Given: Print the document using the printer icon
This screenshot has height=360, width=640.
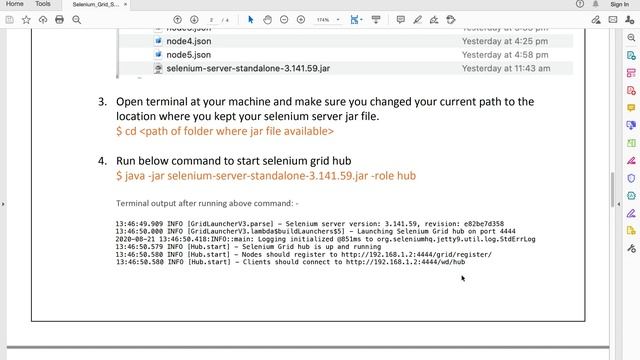Looking at the screenshot, I should [x=60, y=20].
